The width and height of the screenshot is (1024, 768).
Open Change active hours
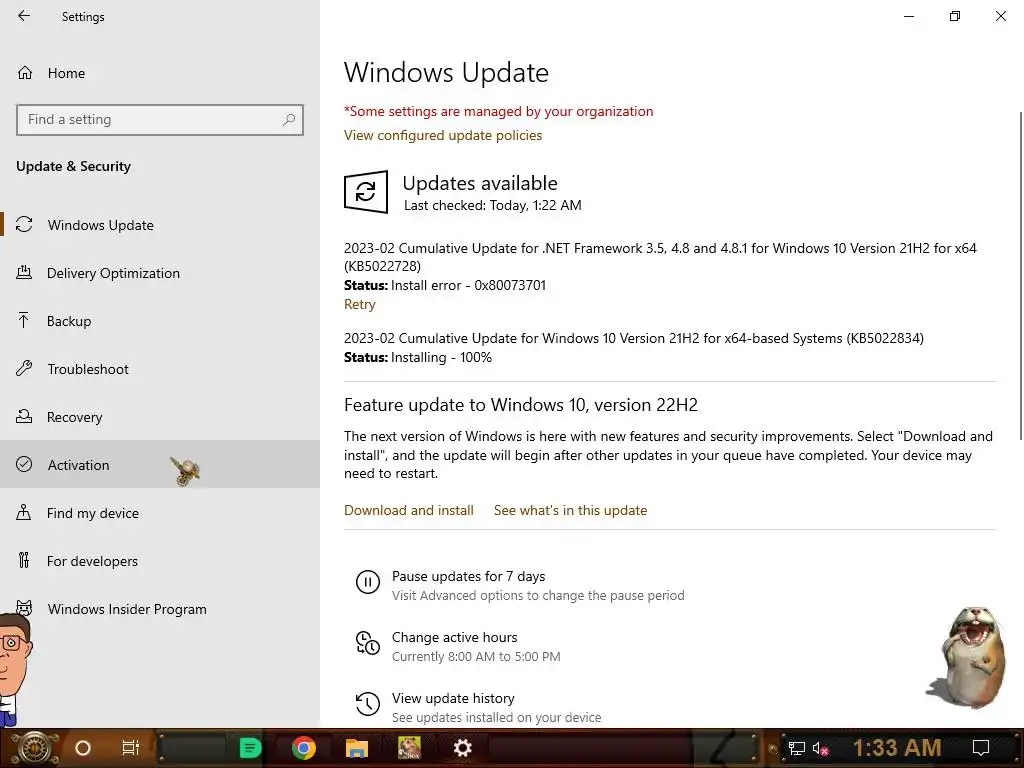(455, 637)
